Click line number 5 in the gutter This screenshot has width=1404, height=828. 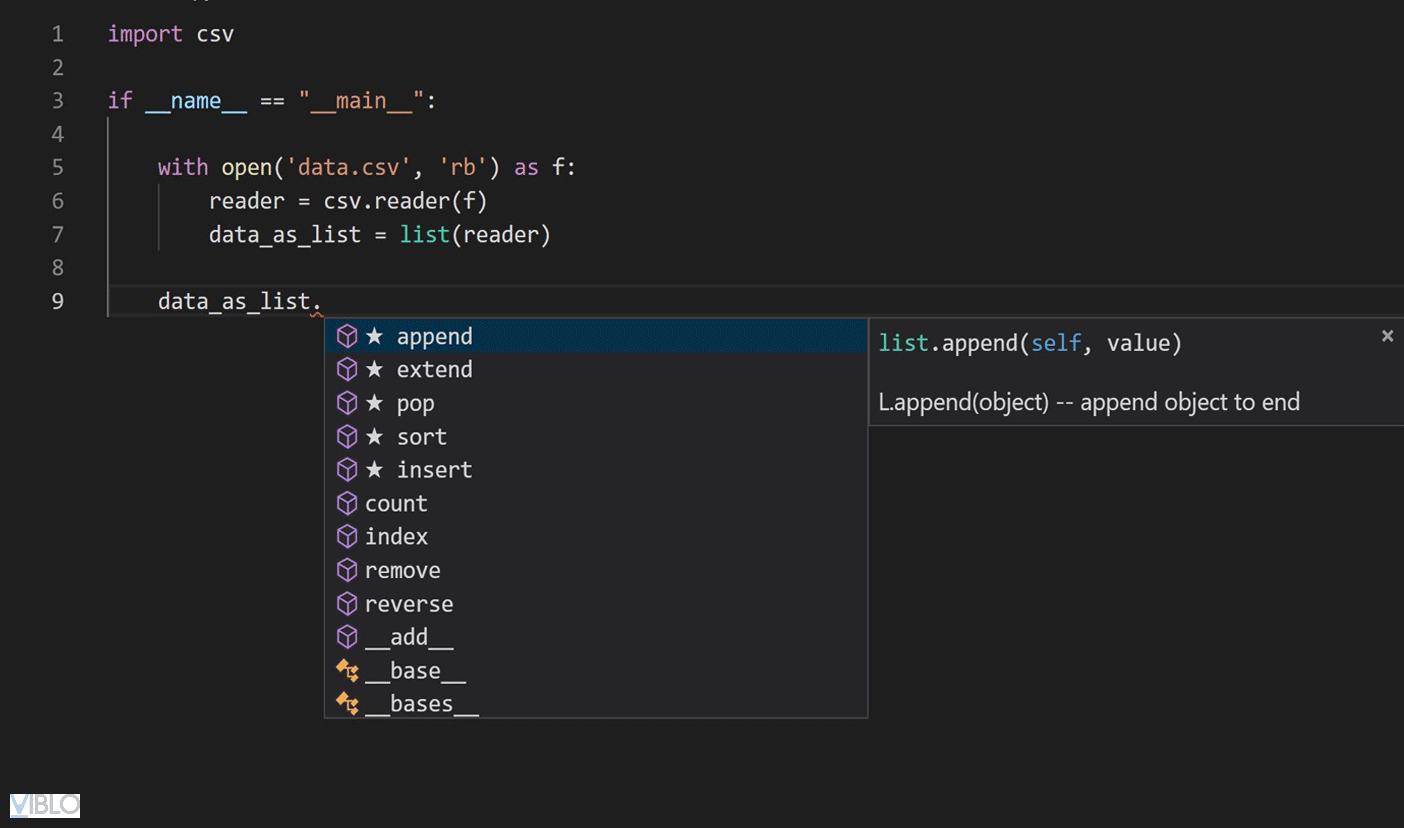coord(58,167)
